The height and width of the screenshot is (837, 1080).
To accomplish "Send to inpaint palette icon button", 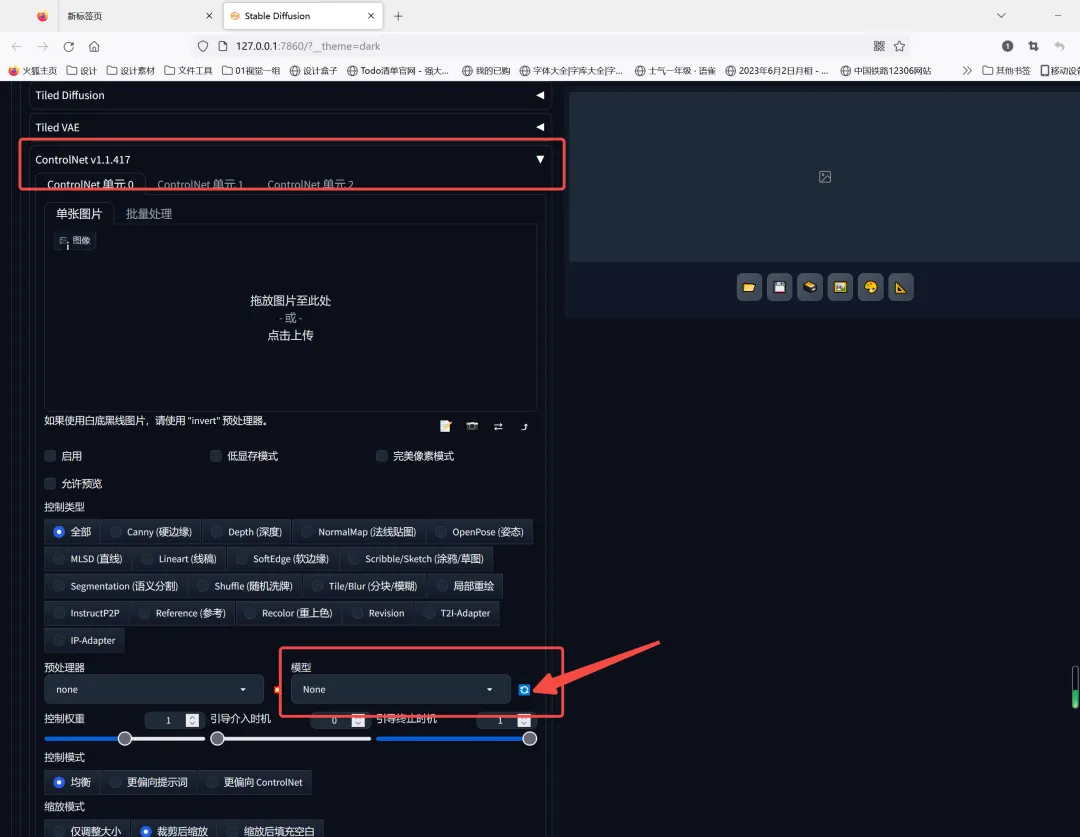I will coord(871,287).
